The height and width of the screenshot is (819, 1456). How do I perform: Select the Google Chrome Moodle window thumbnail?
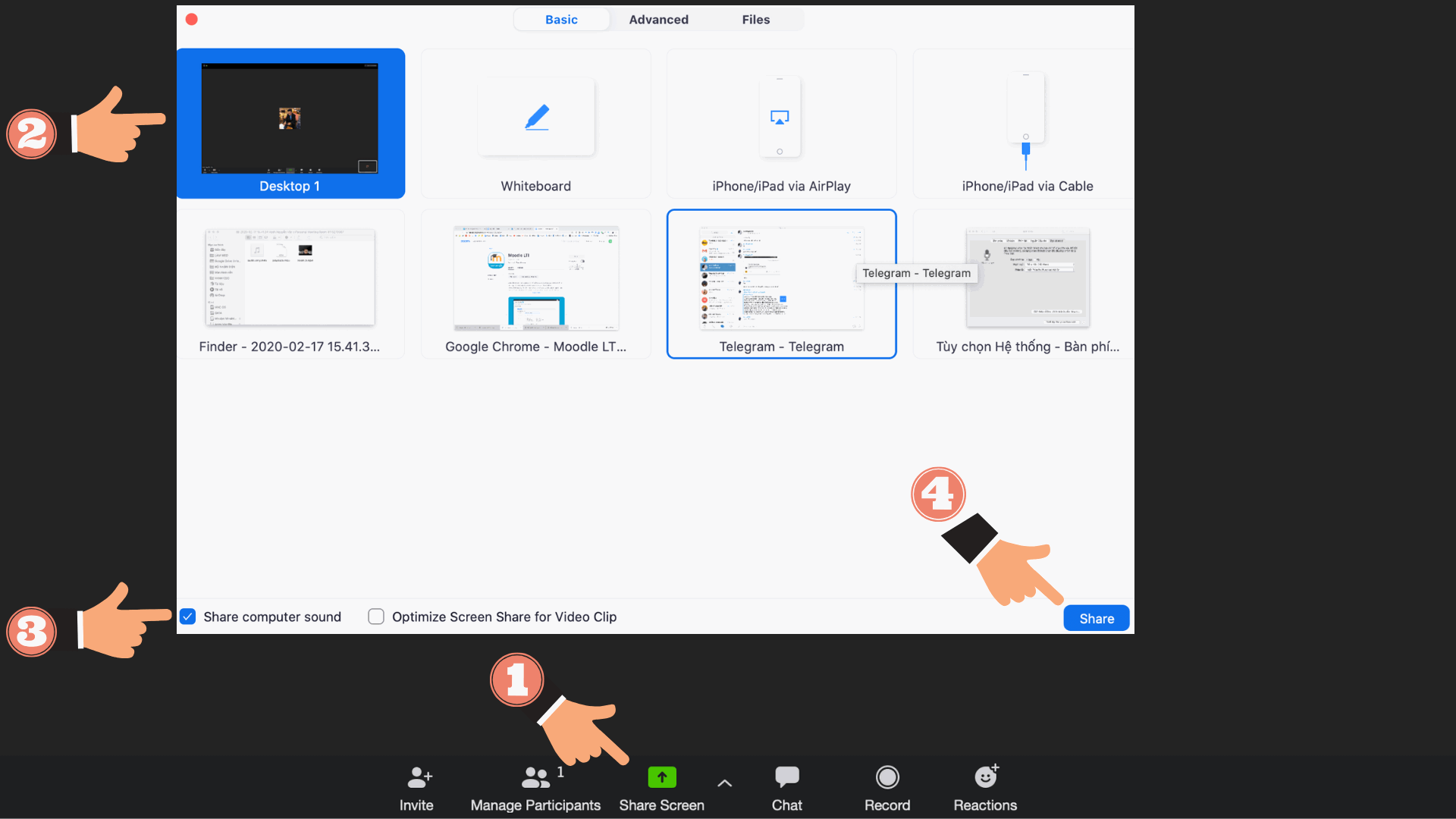[536, 284]
